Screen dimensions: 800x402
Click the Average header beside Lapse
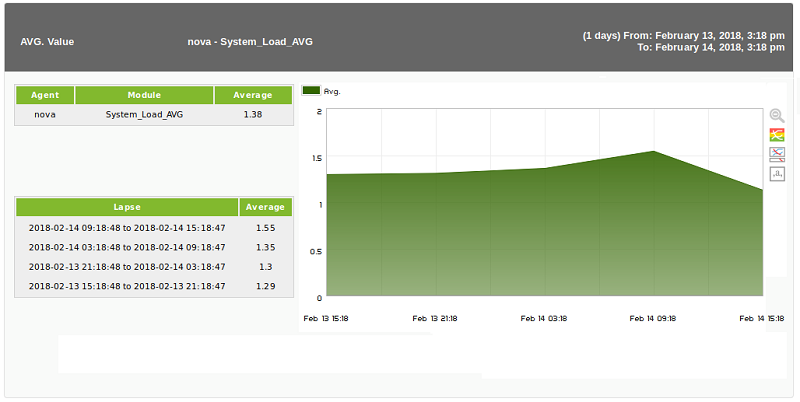[265, 207]
